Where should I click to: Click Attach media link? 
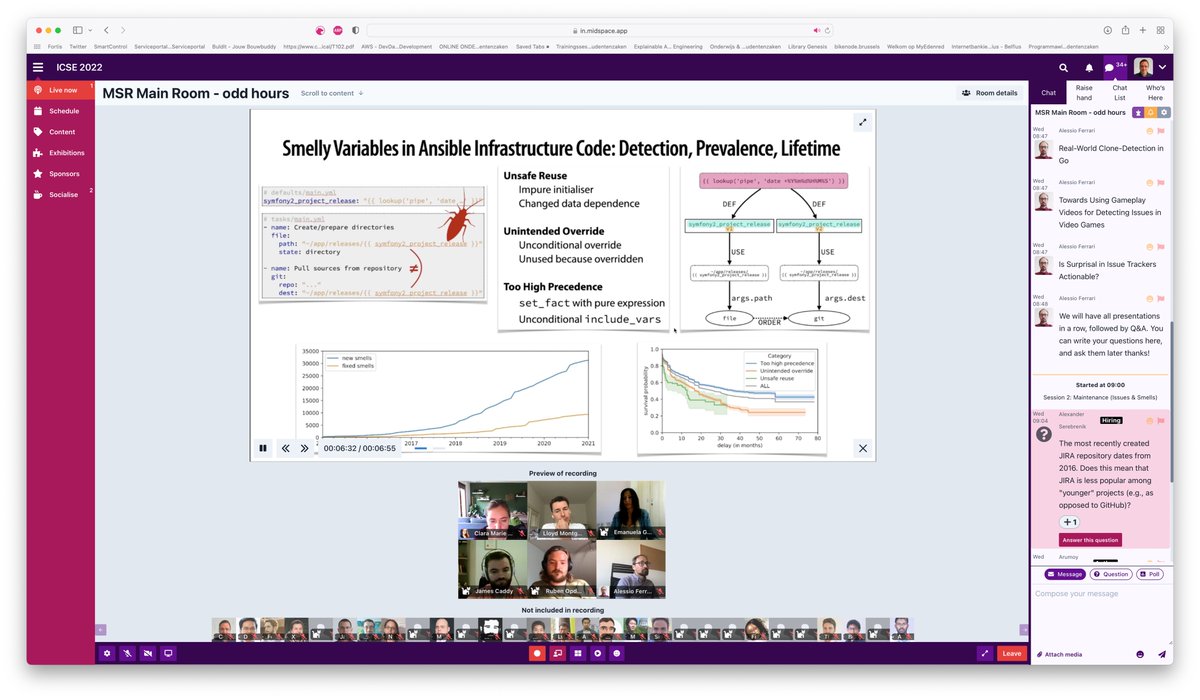(x=1059, y=654)
